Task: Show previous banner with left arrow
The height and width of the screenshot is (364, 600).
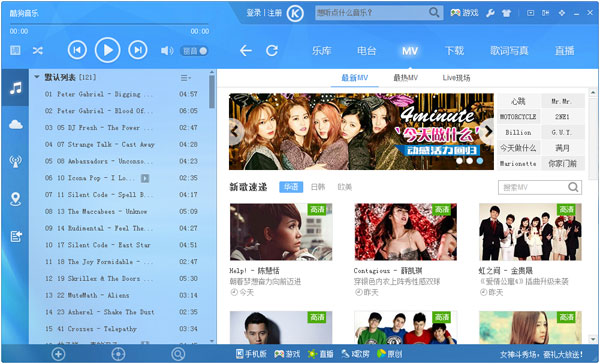Action: (236, 132)
